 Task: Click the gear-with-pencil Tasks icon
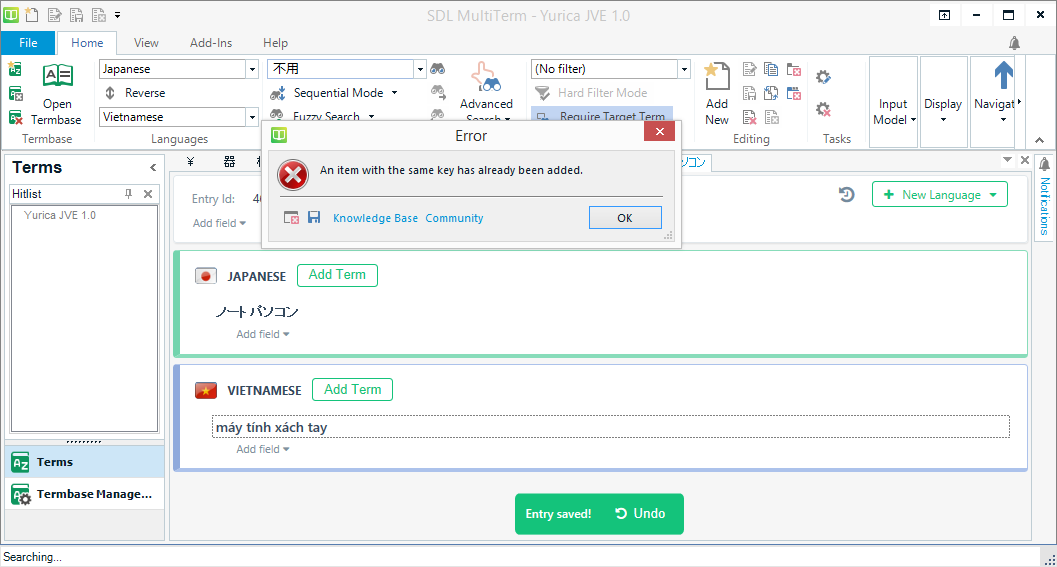click(x=823, y=77)
